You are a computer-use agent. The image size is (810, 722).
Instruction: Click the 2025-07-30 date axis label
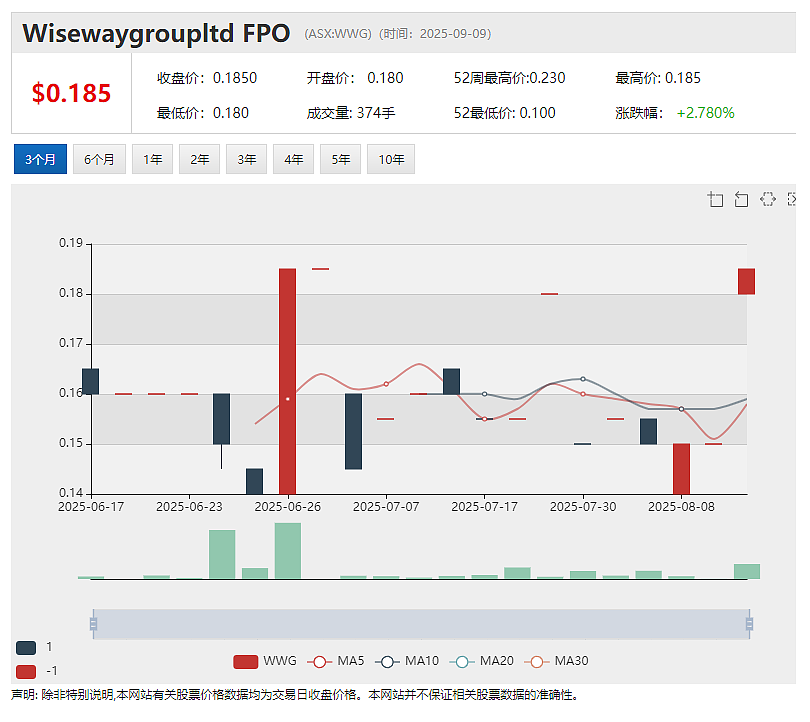583,507
